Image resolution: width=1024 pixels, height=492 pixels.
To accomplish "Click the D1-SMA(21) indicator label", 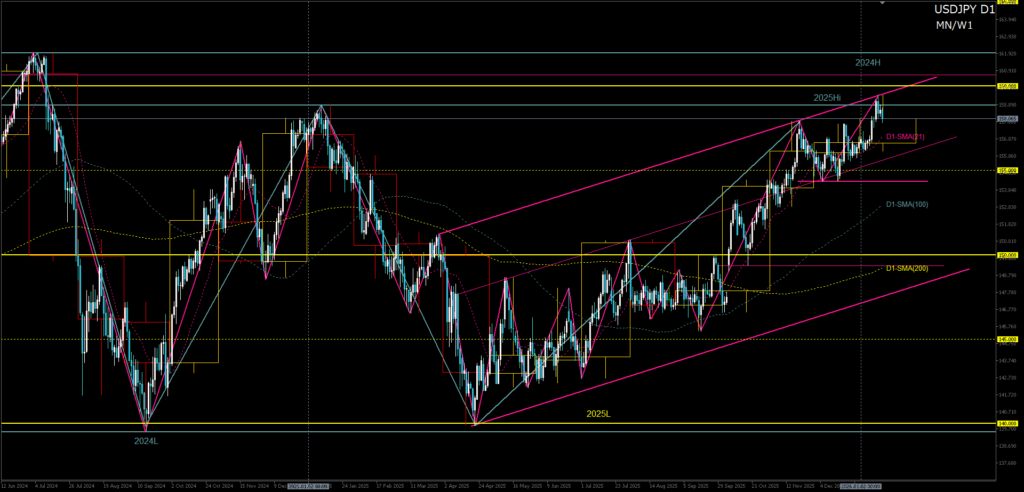I will pyautogui.click(x=905, y=136).
